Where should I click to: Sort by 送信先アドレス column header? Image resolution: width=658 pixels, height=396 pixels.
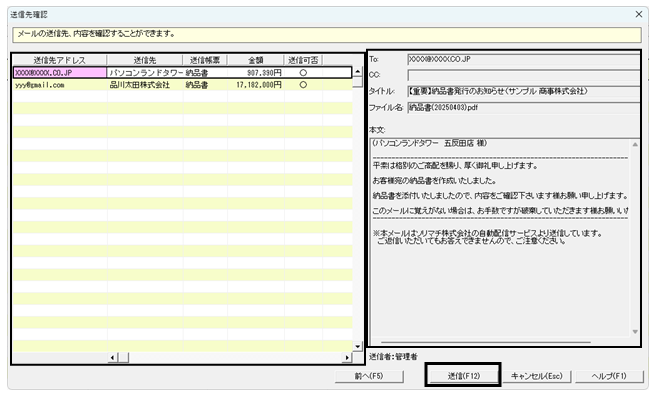pos(60,60)
